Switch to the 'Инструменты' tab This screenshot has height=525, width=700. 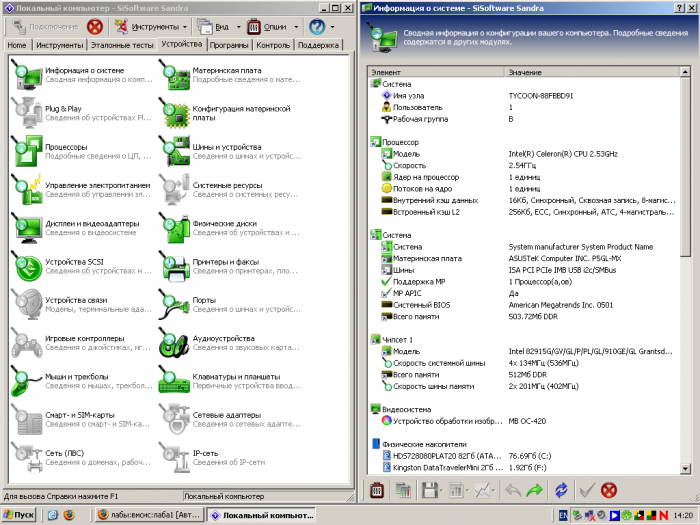59,45
